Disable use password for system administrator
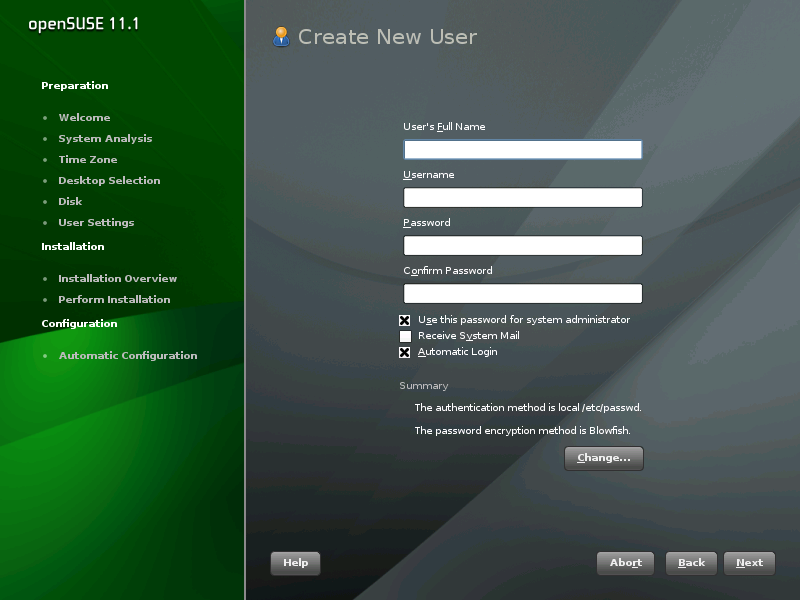Screen dimensions: 800x600 point(405,321)
